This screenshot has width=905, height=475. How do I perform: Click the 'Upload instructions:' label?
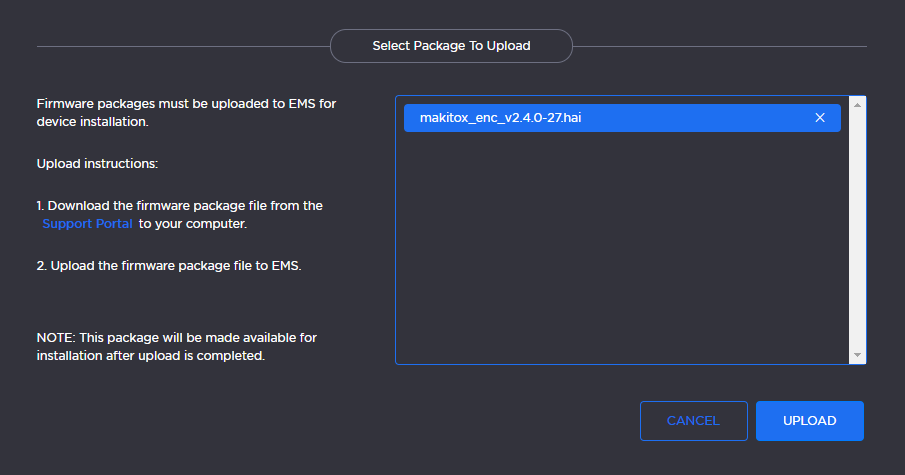[98, 163]
